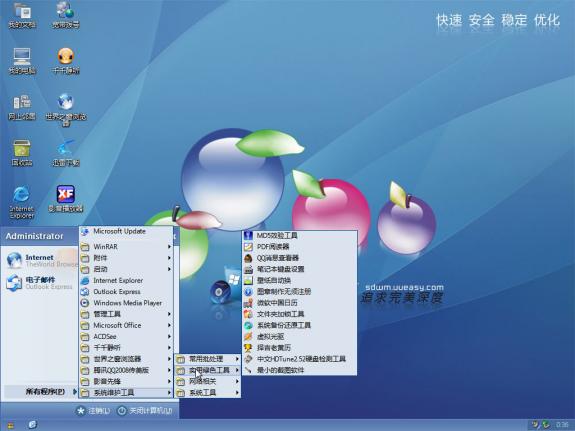Click the QQ message viewer penguin icon
This screenshot has height=431, width=575.
248,258
